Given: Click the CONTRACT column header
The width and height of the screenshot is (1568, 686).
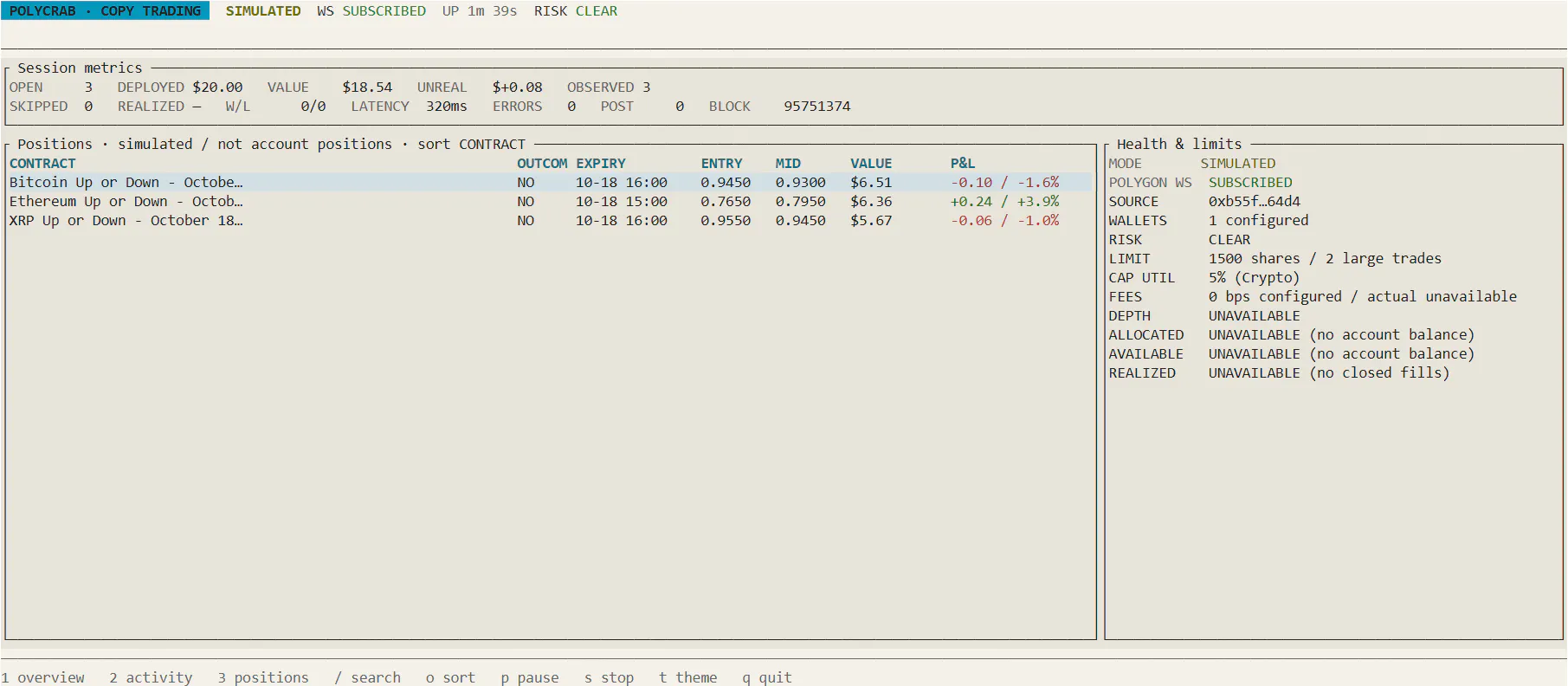Looking at the screenshot, I should point(42,164).
